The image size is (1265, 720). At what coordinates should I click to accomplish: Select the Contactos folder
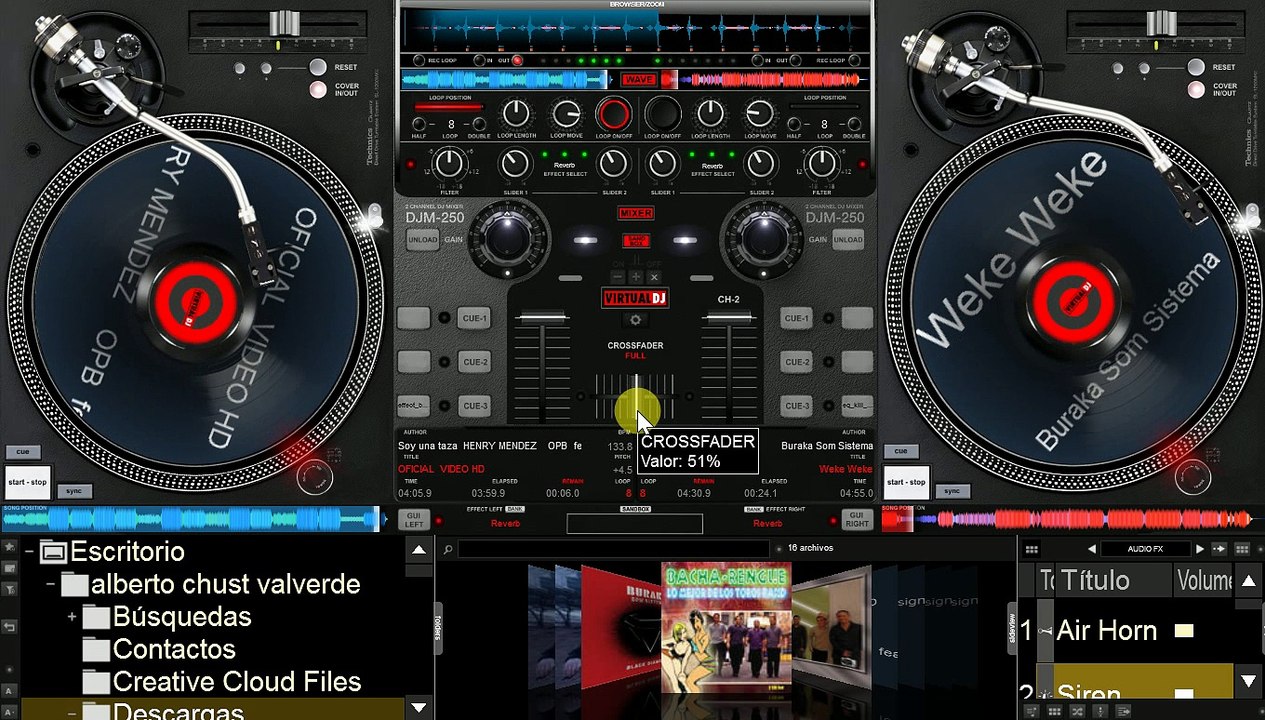tap(174, 649)
